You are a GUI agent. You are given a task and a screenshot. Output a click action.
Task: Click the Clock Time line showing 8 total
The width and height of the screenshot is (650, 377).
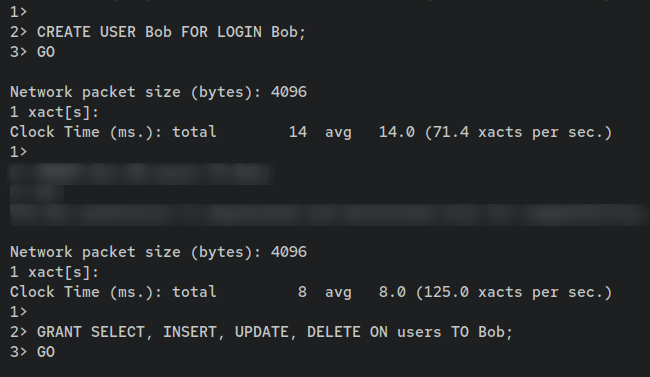pyautogui.click(x=311, y=292)
